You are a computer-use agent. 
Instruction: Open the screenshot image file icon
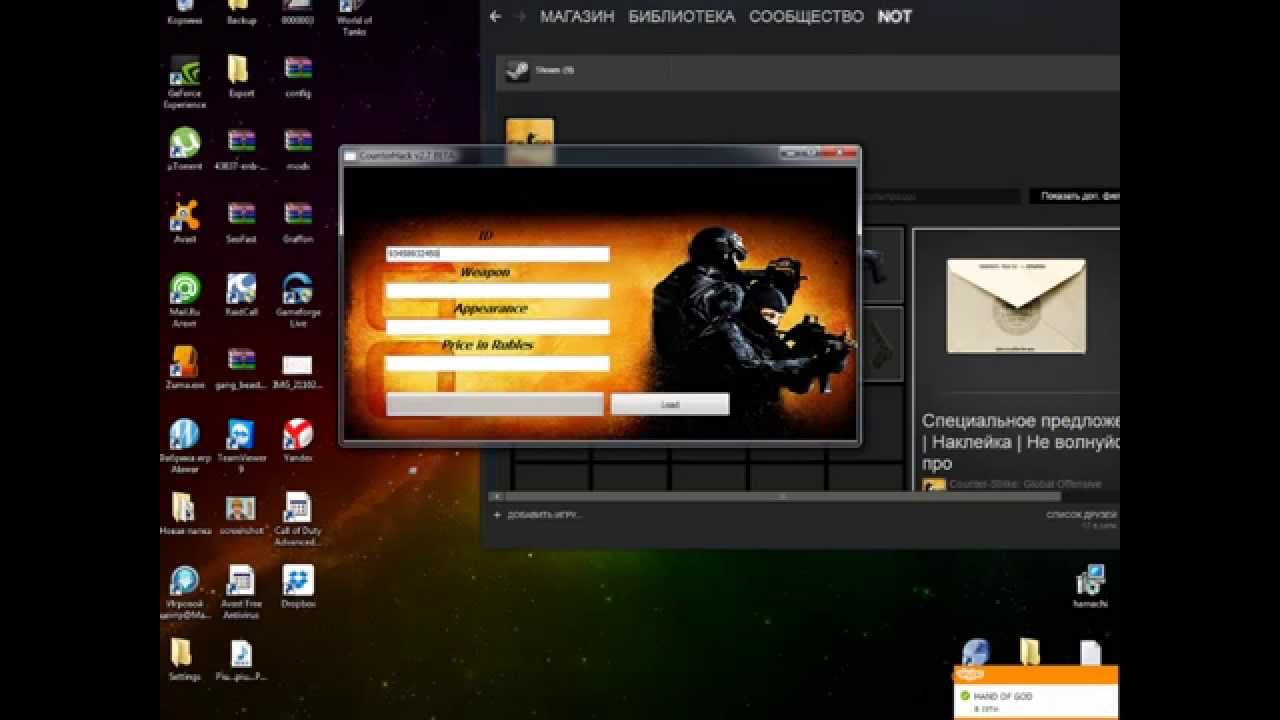click(x=241, y=514)
